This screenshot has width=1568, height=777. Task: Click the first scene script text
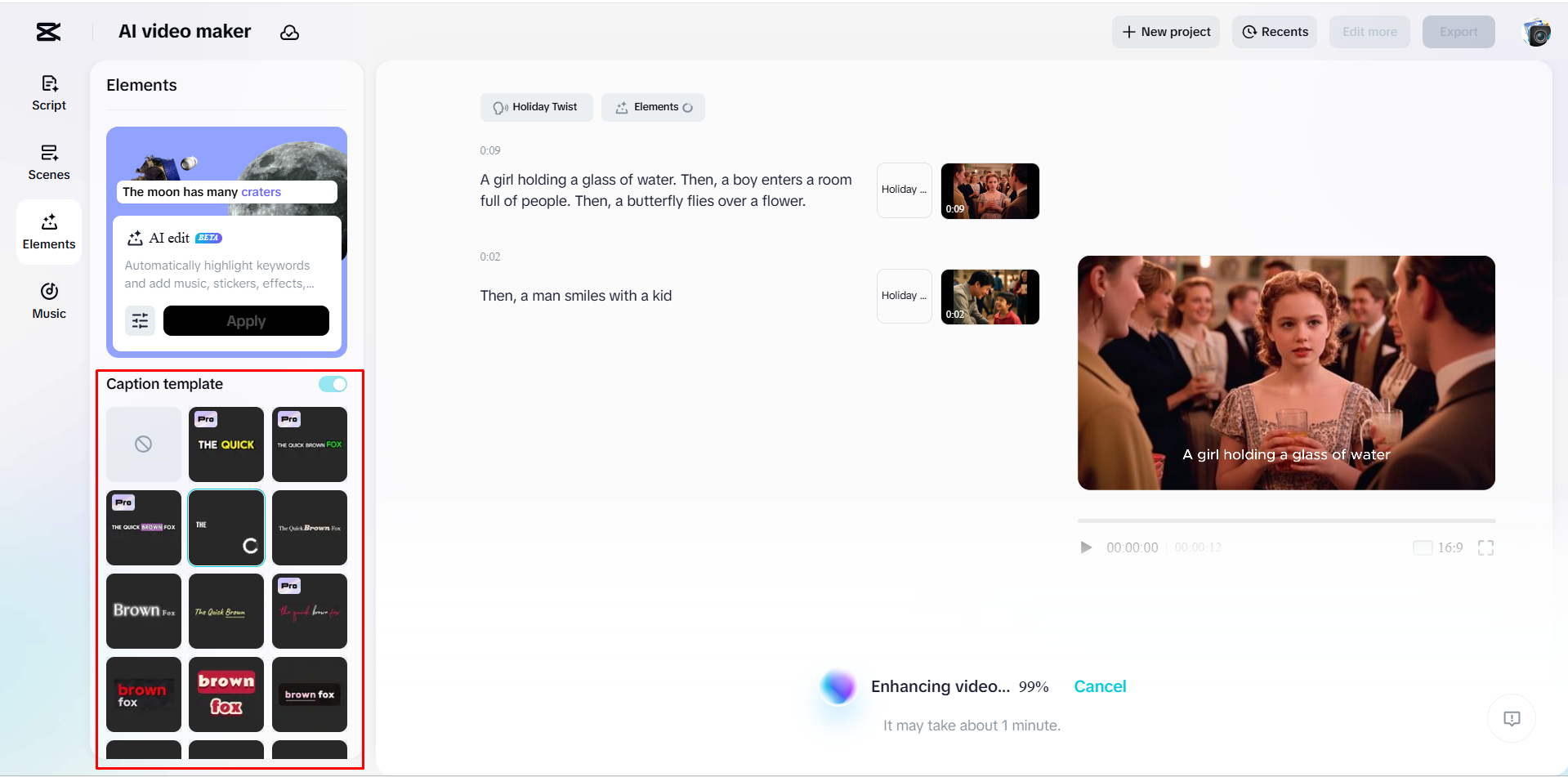666,190
